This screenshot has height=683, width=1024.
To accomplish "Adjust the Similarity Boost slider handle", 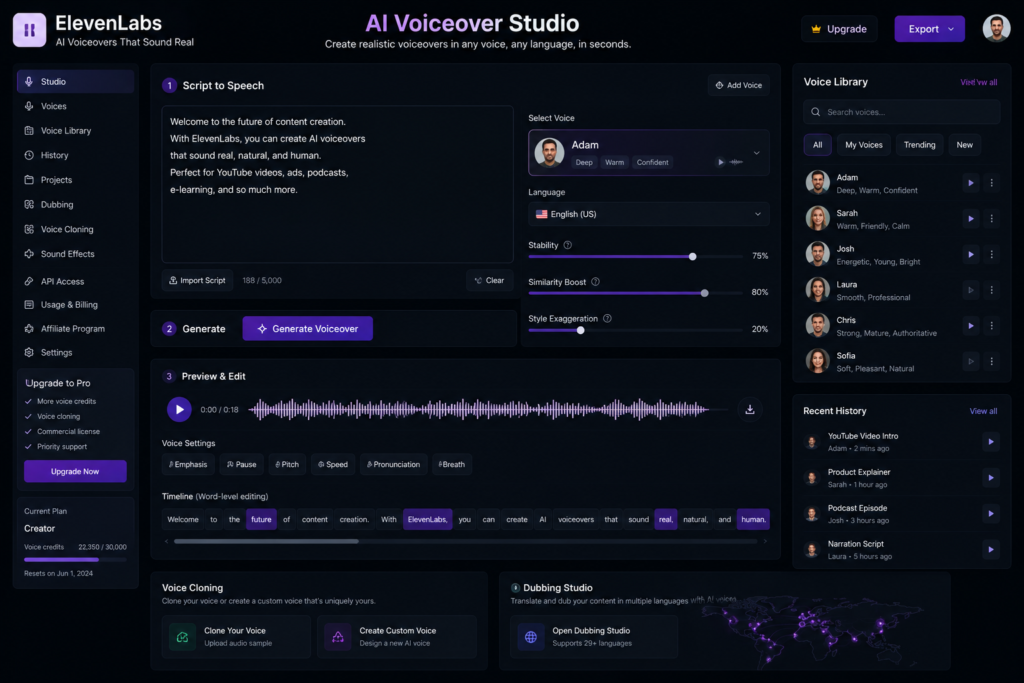I will click(x=704, y=293).
